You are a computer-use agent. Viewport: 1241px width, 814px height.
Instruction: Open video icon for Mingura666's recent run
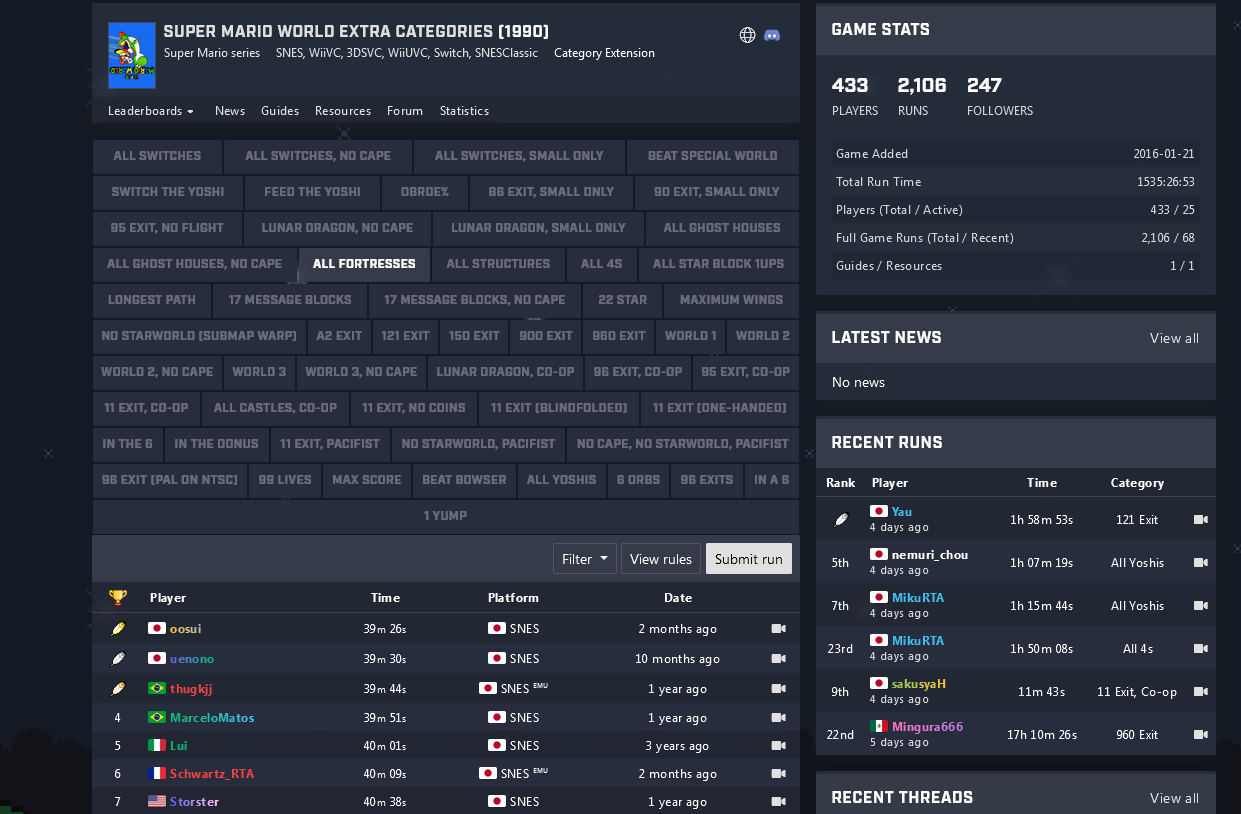(1201, 735)
